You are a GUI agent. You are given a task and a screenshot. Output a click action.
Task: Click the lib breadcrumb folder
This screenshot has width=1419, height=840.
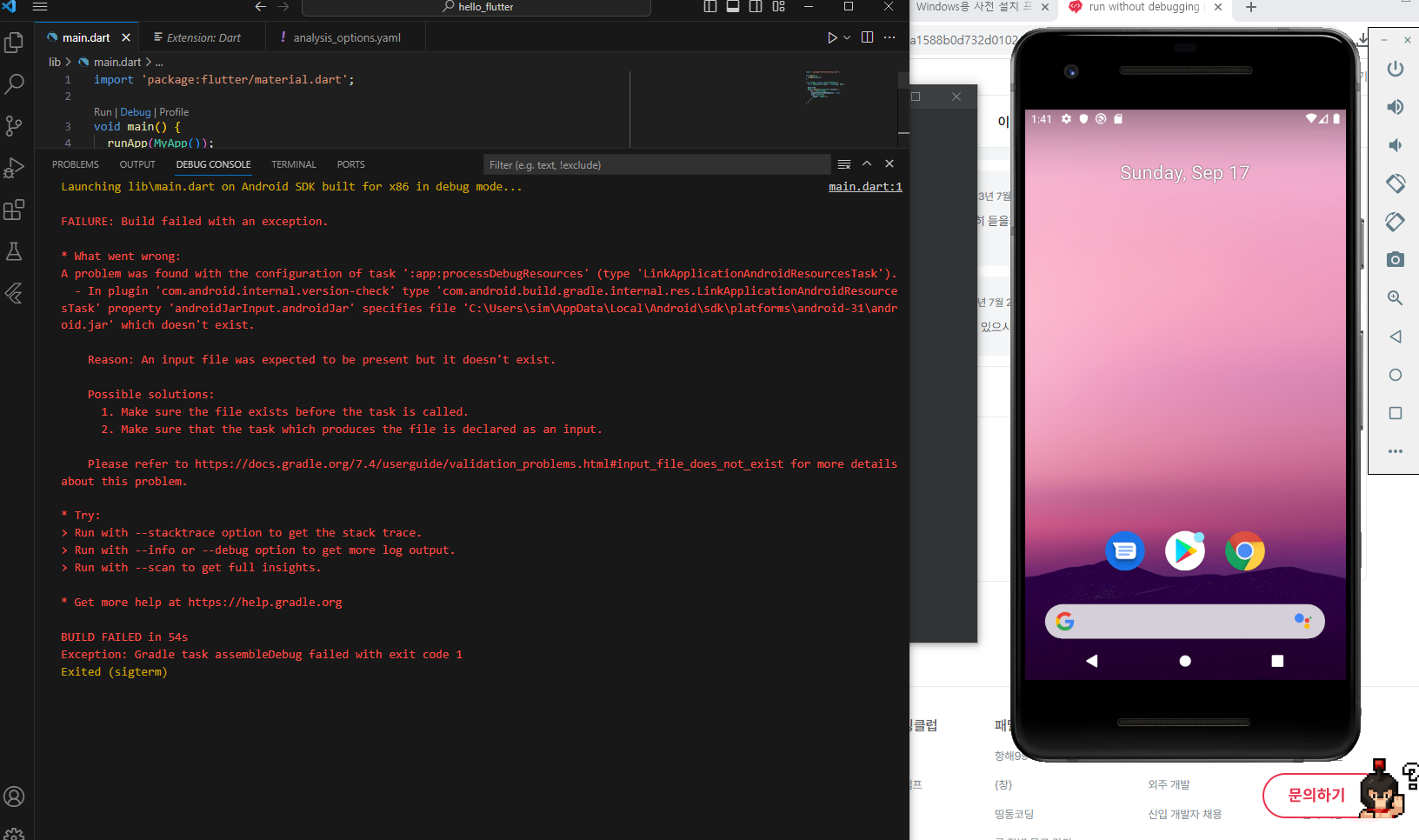(x=55, y=62)
